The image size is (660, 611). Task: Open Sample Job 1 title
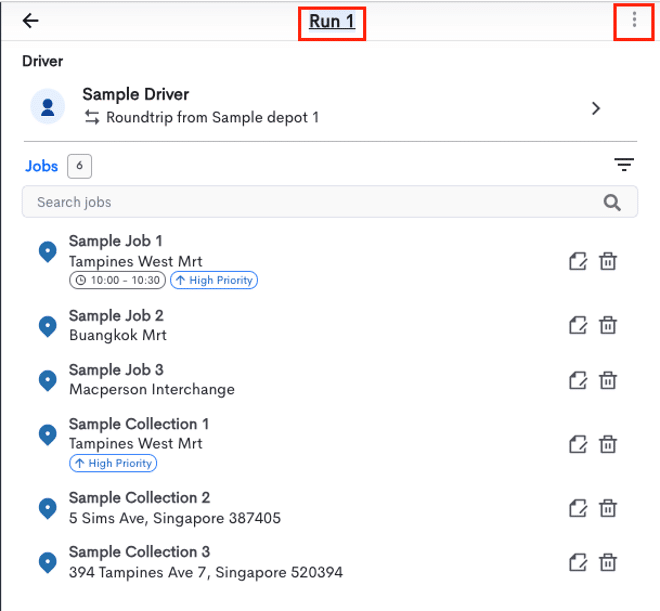click(x=116, y=241)
